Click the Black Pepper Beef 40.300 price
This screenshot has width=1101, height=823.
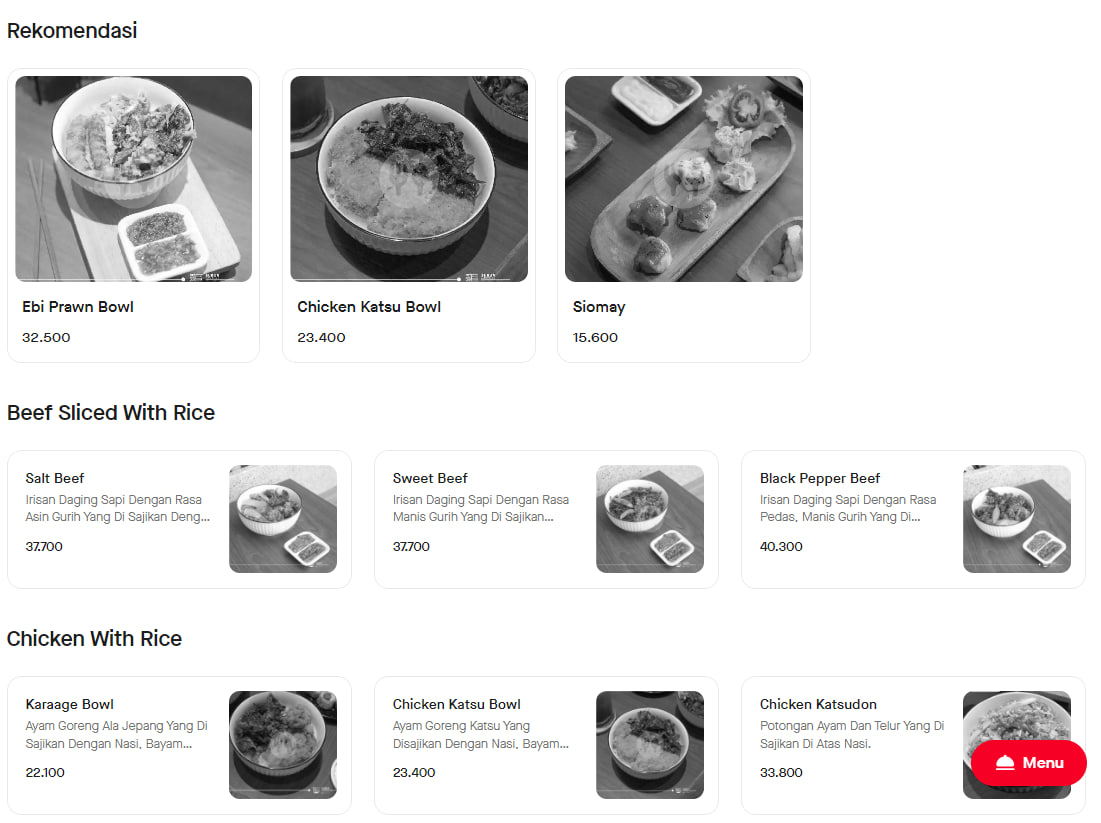click(x=781, y=546)
